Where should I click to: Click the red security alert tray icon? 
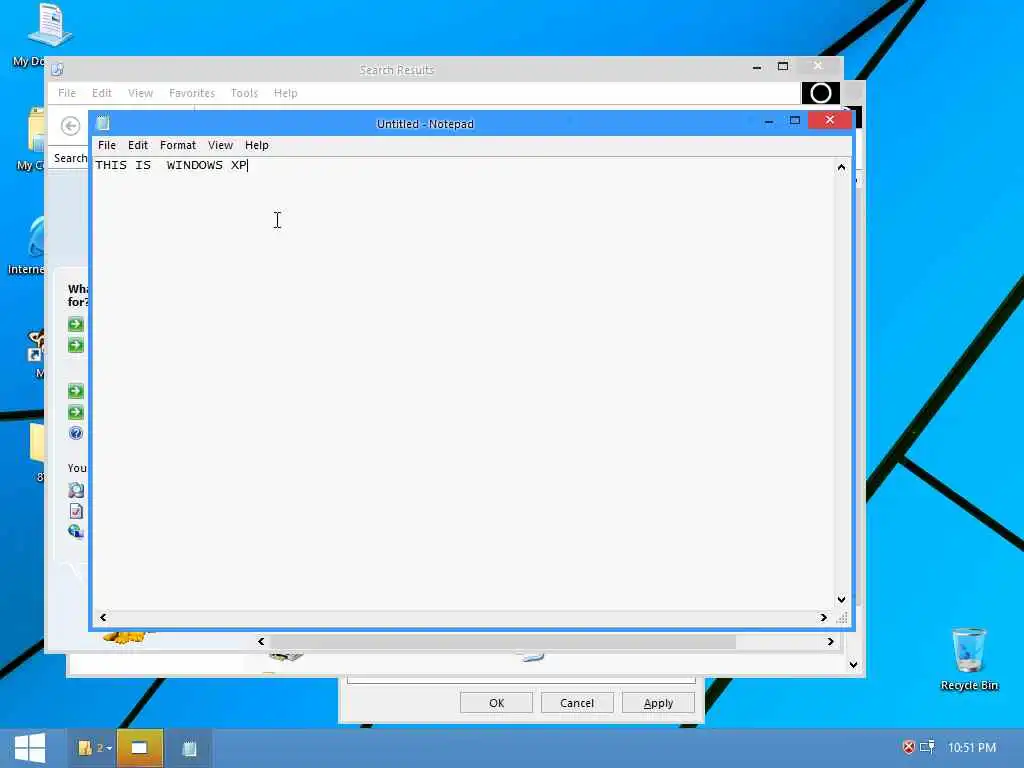[x=908, y=747]
